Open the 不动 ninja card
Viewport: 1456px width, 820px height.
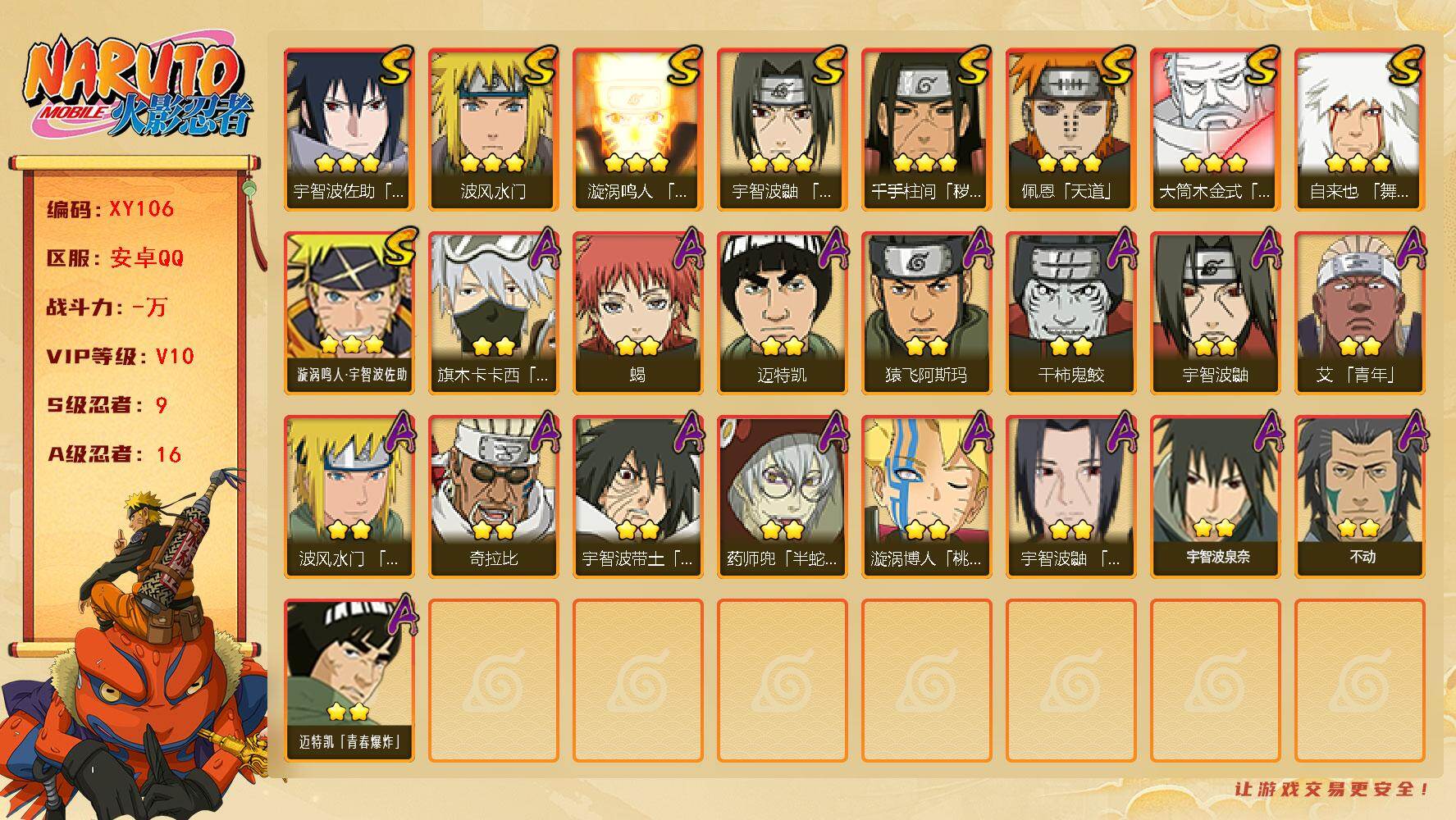click(x=1359, y=497)
